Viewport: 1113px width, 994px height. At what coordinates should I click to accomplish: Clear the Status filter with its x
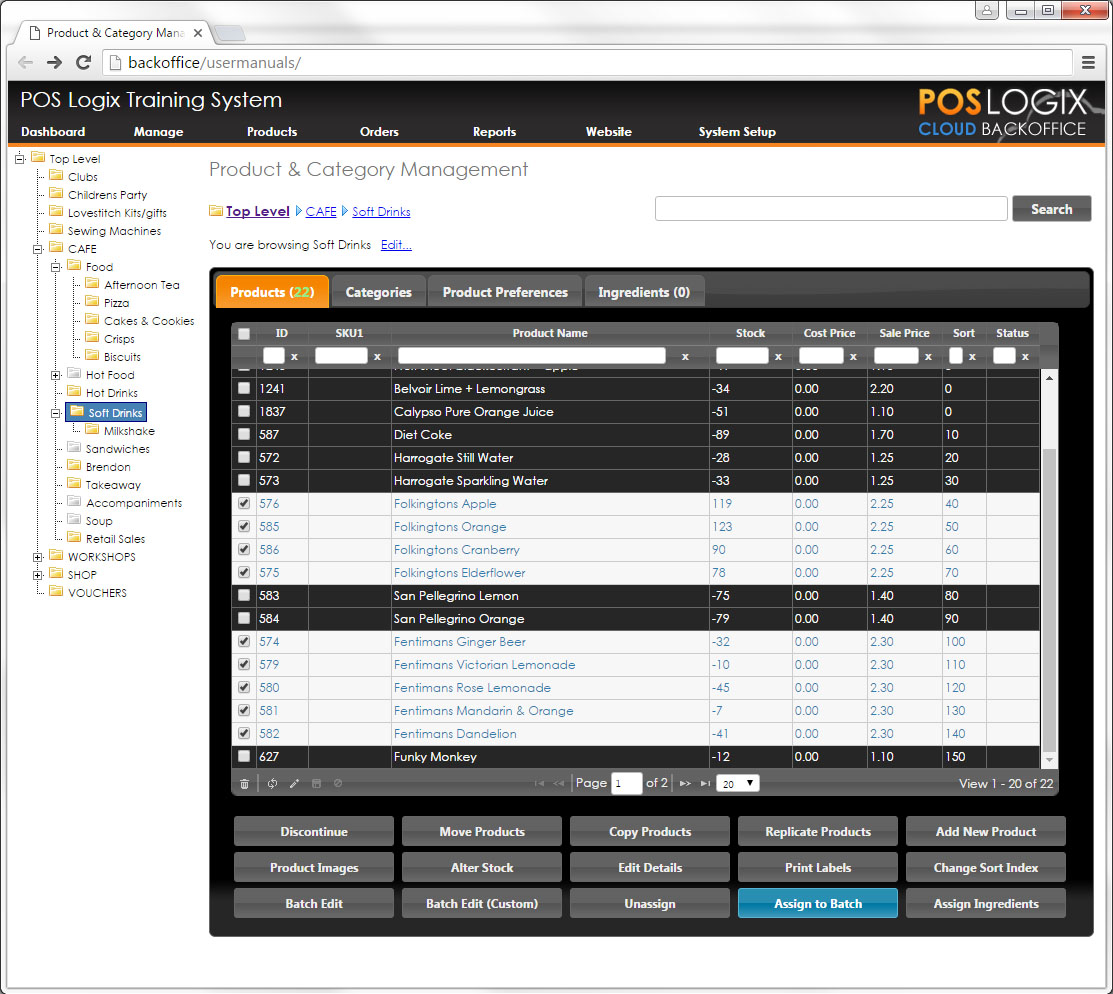click(x=1025, y=356)
